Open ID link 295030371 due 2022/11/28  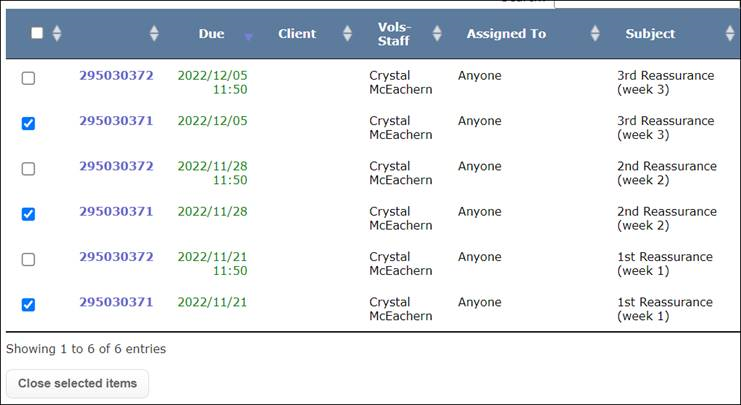pos(116,211)
